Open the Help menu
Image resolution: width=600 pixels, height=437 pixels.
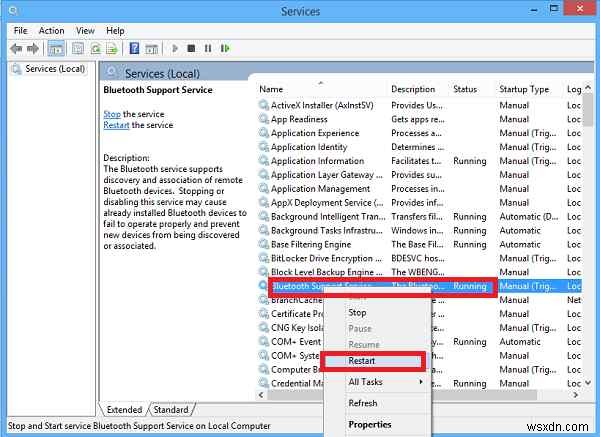tap(115, 31)
